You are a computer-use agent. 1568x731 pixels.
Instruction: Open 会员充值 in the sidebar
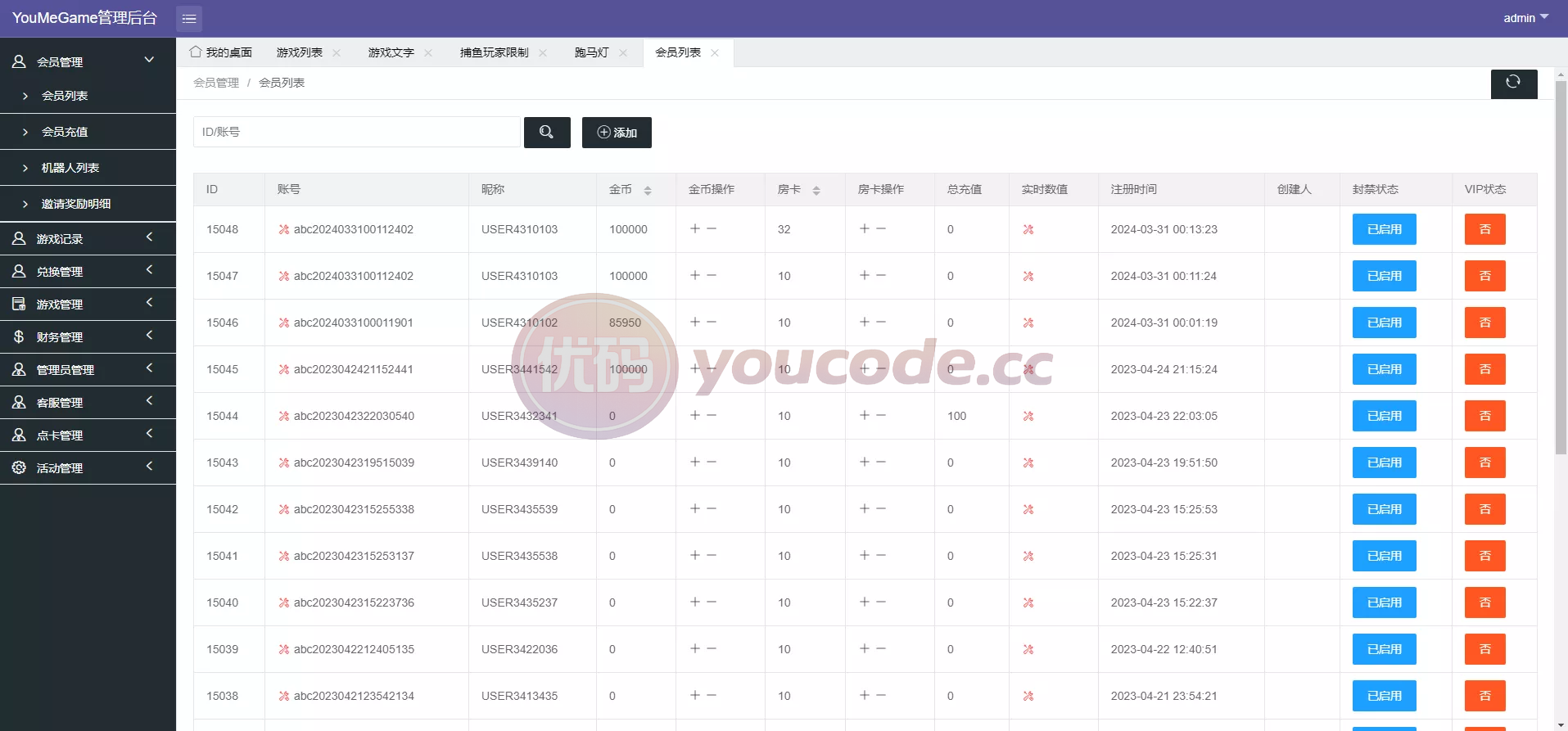(88, 132)
